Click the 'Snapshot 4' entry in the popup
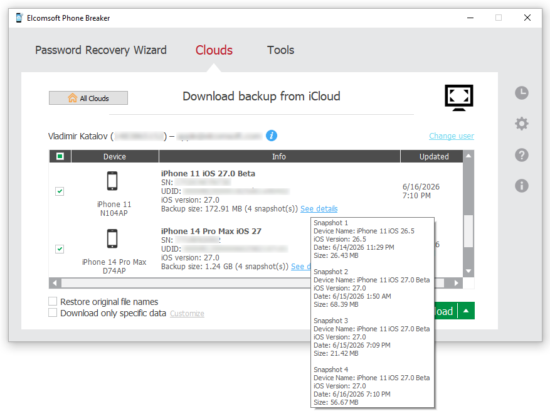 click(331, 370)
